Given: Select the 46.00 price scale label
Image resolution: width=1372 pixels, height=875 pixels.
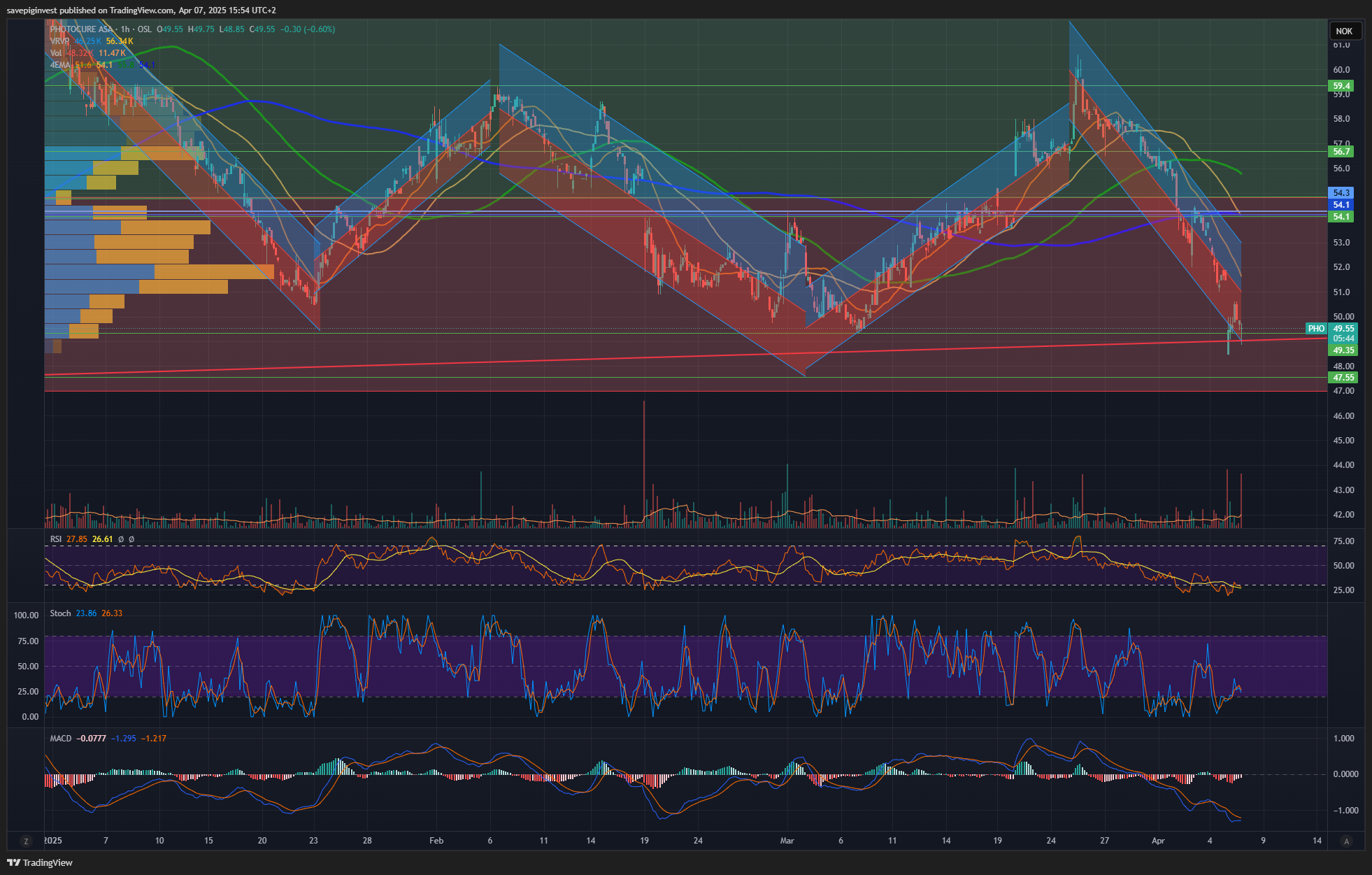Looking at the screenshot, I should 1343,416.
